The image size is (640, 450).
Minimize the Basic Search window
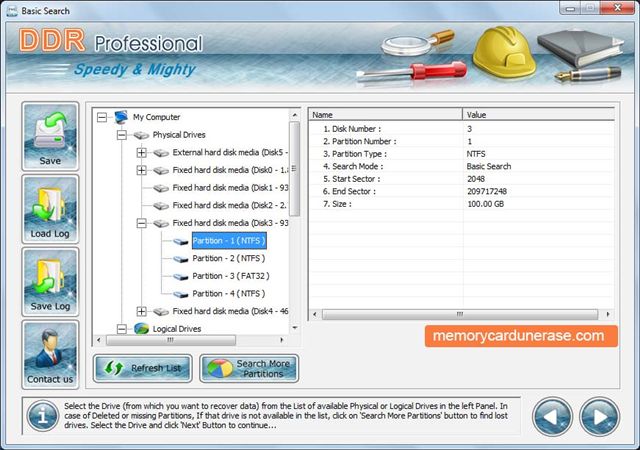pos(570,7)
